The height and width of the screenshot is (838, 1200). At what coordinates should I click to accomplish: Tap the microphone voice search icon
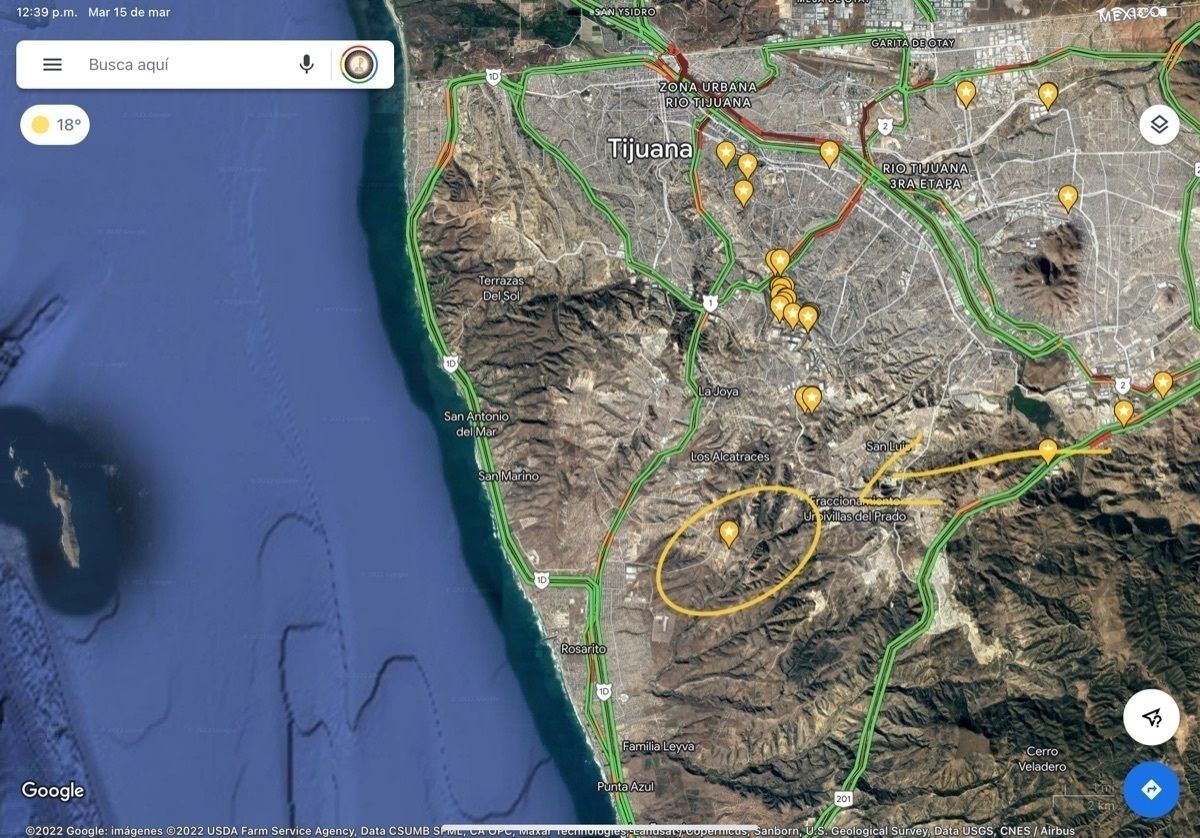pyautogui.click(x=307, y=65)
